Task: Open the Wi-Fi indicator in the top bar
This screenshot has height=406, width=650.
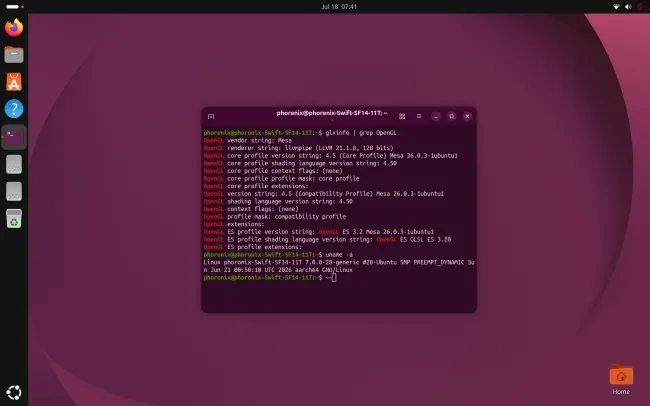Action: coord(616,7)
